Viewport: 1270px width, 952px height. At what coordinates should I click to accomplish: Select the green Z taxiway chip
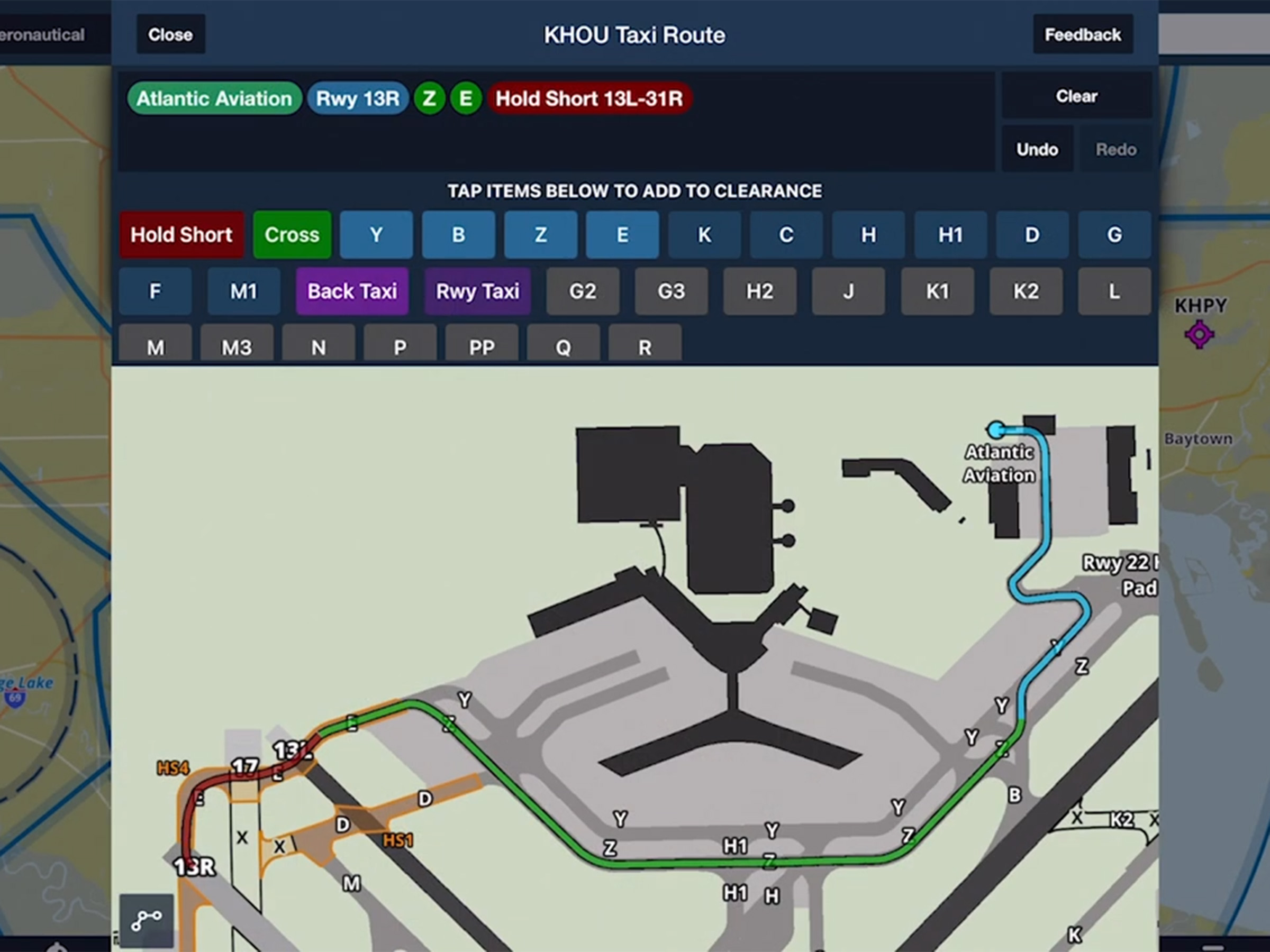429,99
